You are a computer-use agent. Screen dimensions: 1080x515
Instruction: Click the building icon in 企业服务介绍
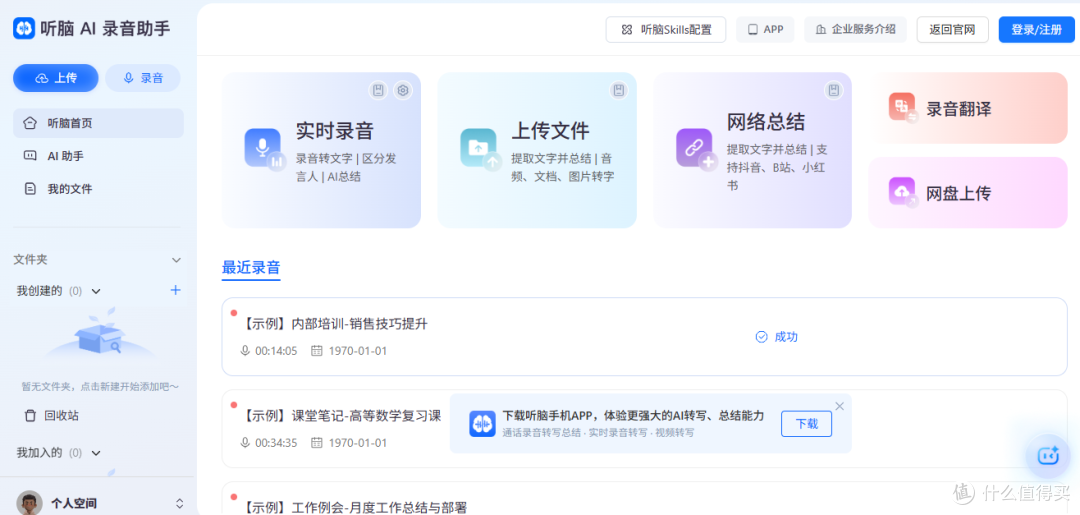820,30
